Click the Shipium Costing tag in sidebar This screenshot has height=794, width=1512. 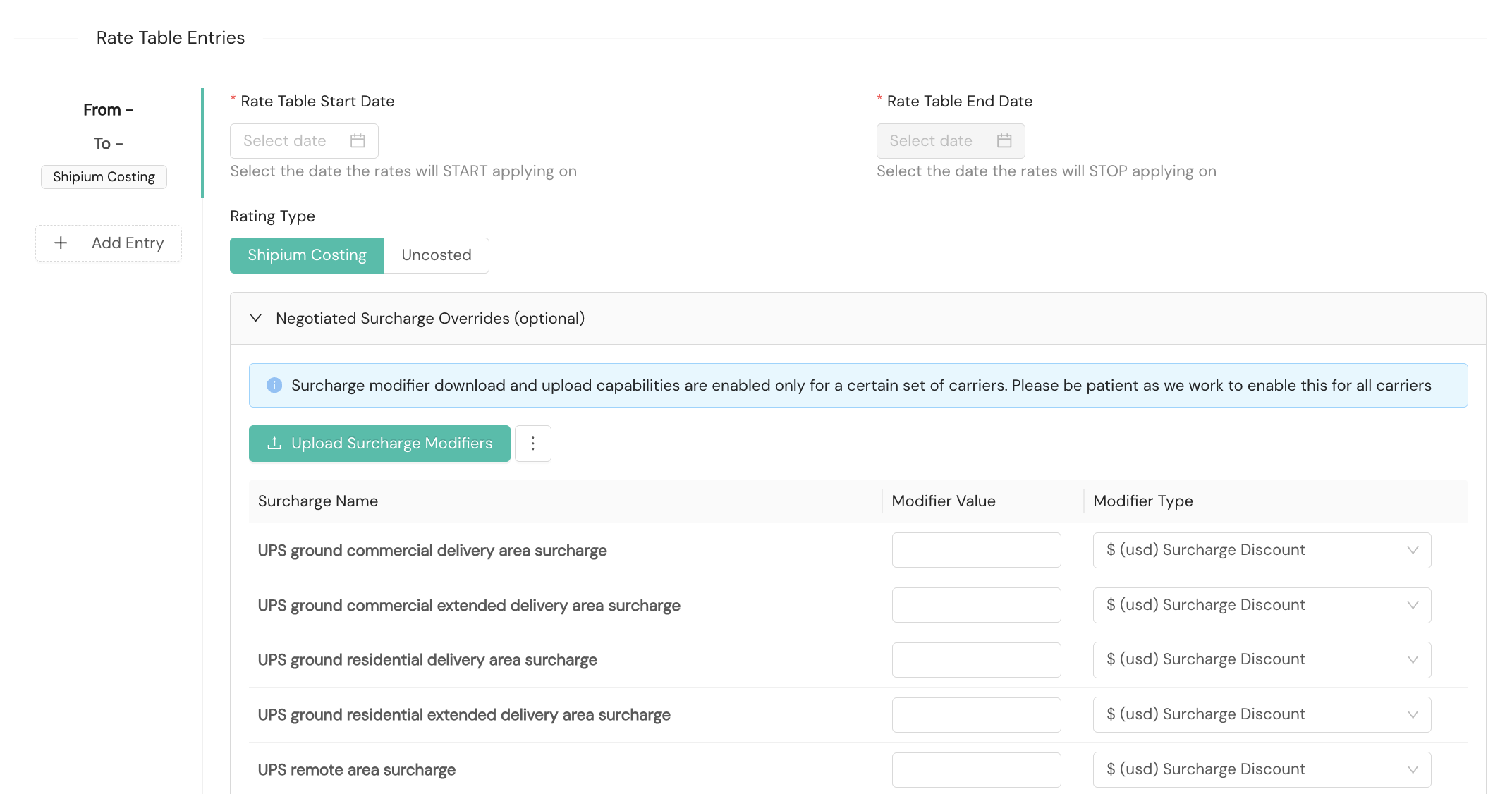(x=104, y=177)
